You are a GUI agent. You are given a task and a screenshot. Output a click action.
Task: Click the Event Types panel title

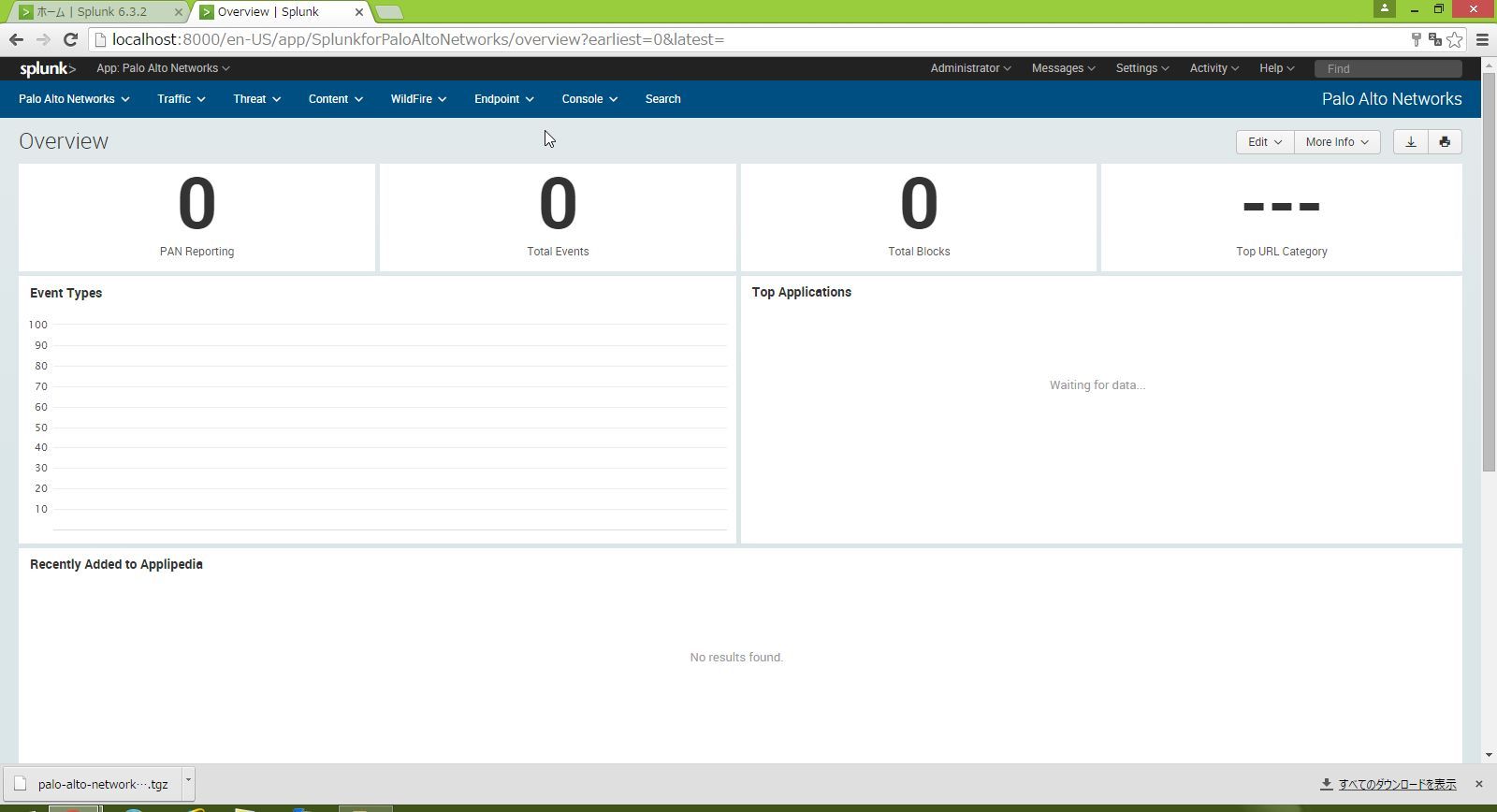(x=65, y=293)
